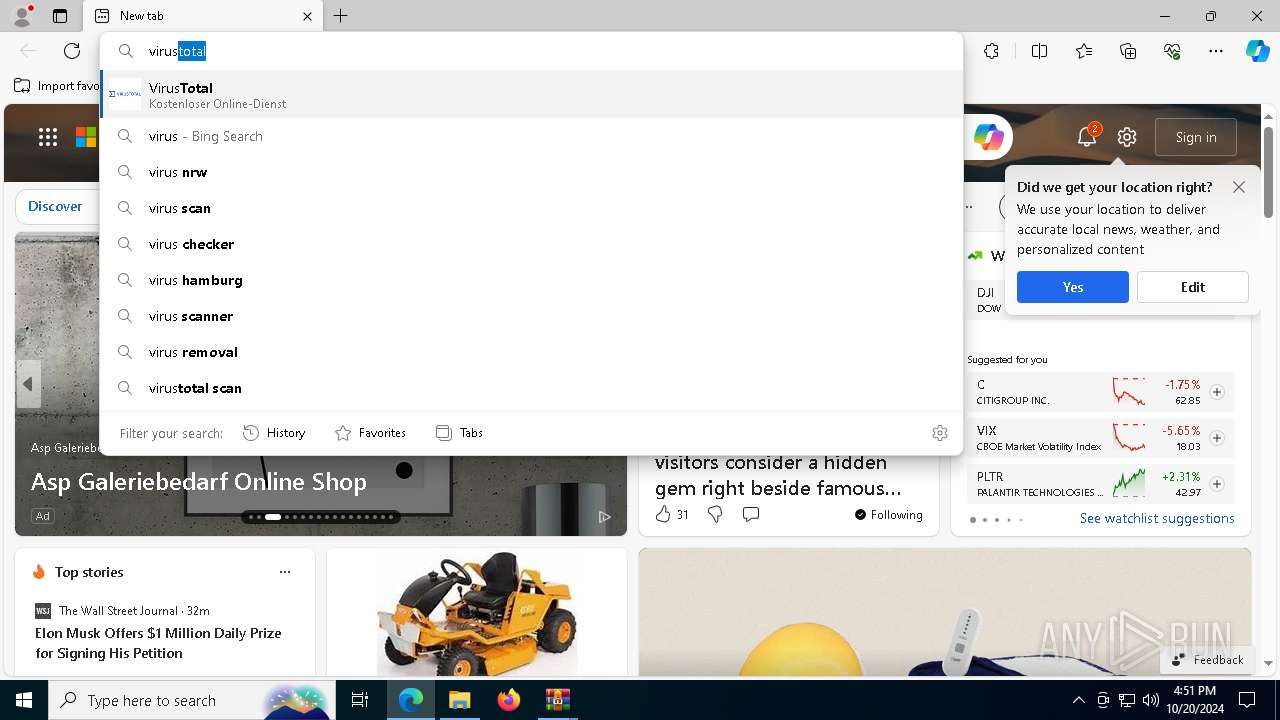
Task: Open the Collections icon
Action: pyautogui.click(x=1128, y=51)
